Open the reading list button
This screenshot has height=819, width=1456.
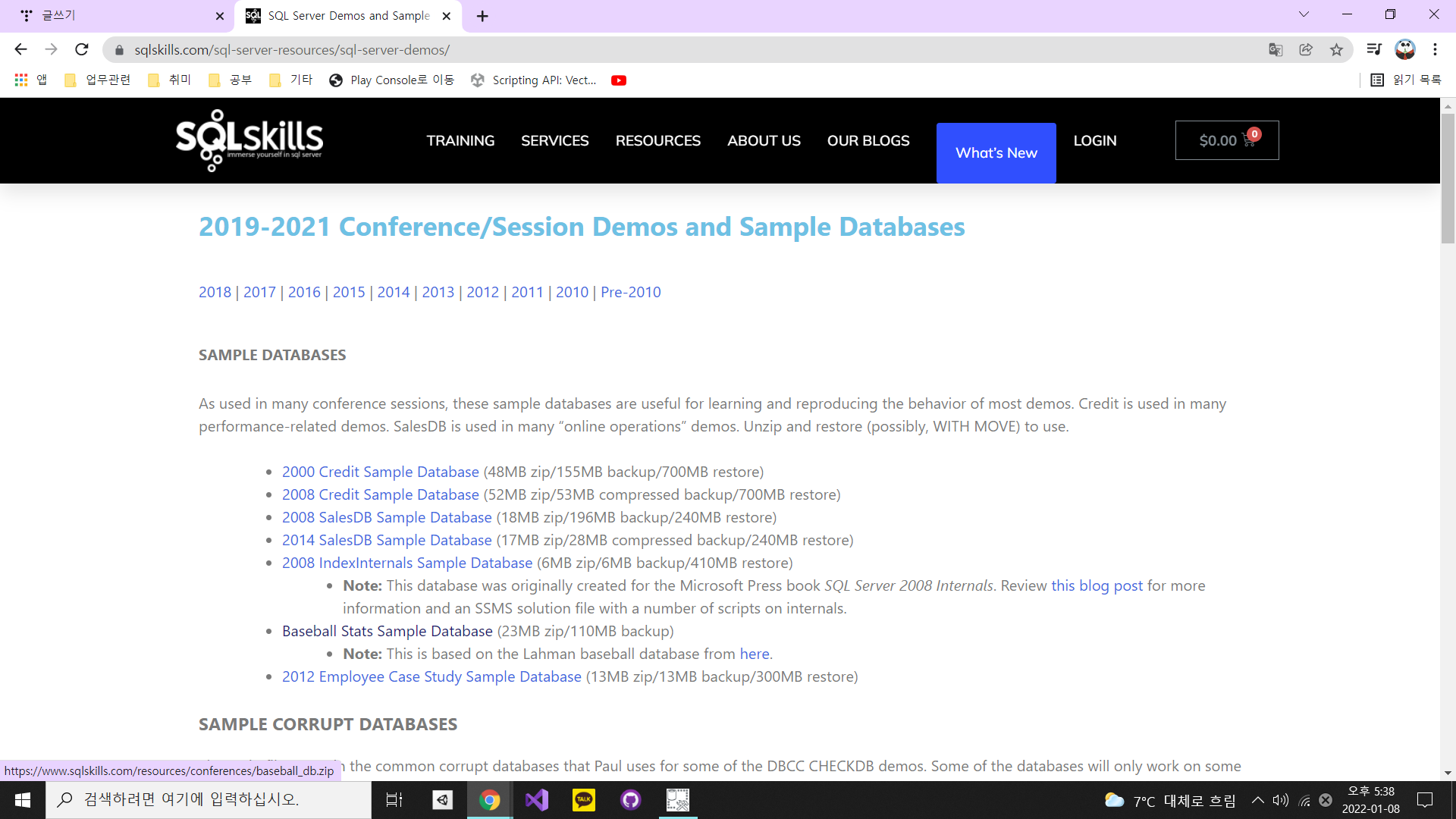point(1405,80)
